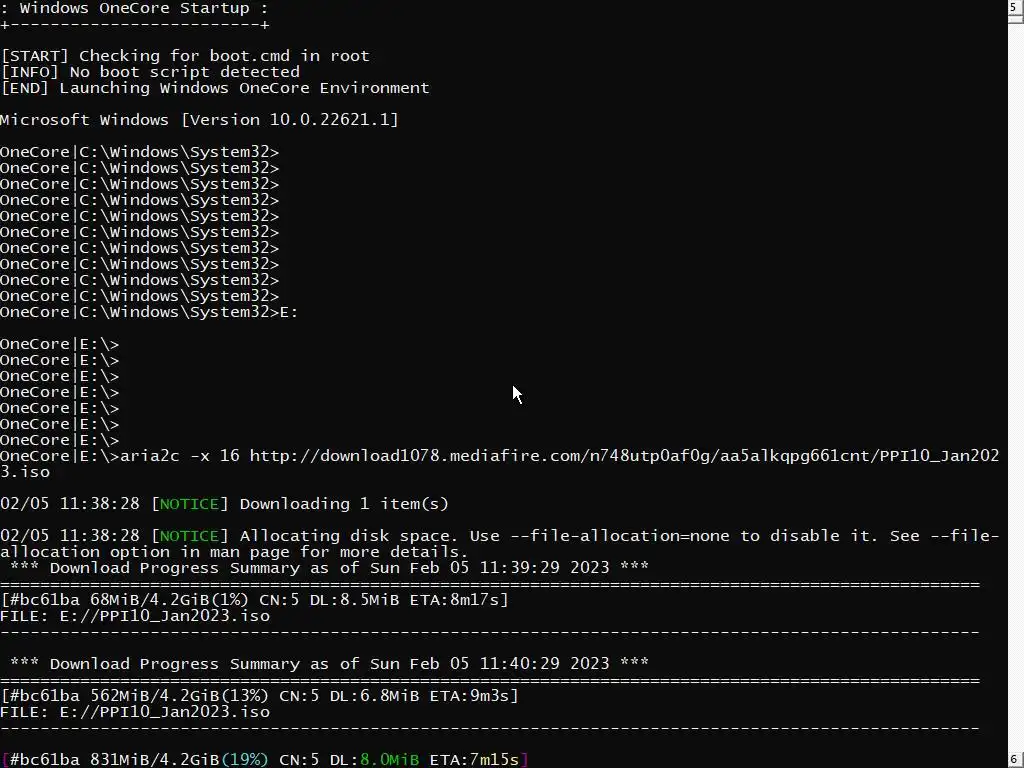Click the System32 prompt line ending with 'E:'

tap(149, 312)
